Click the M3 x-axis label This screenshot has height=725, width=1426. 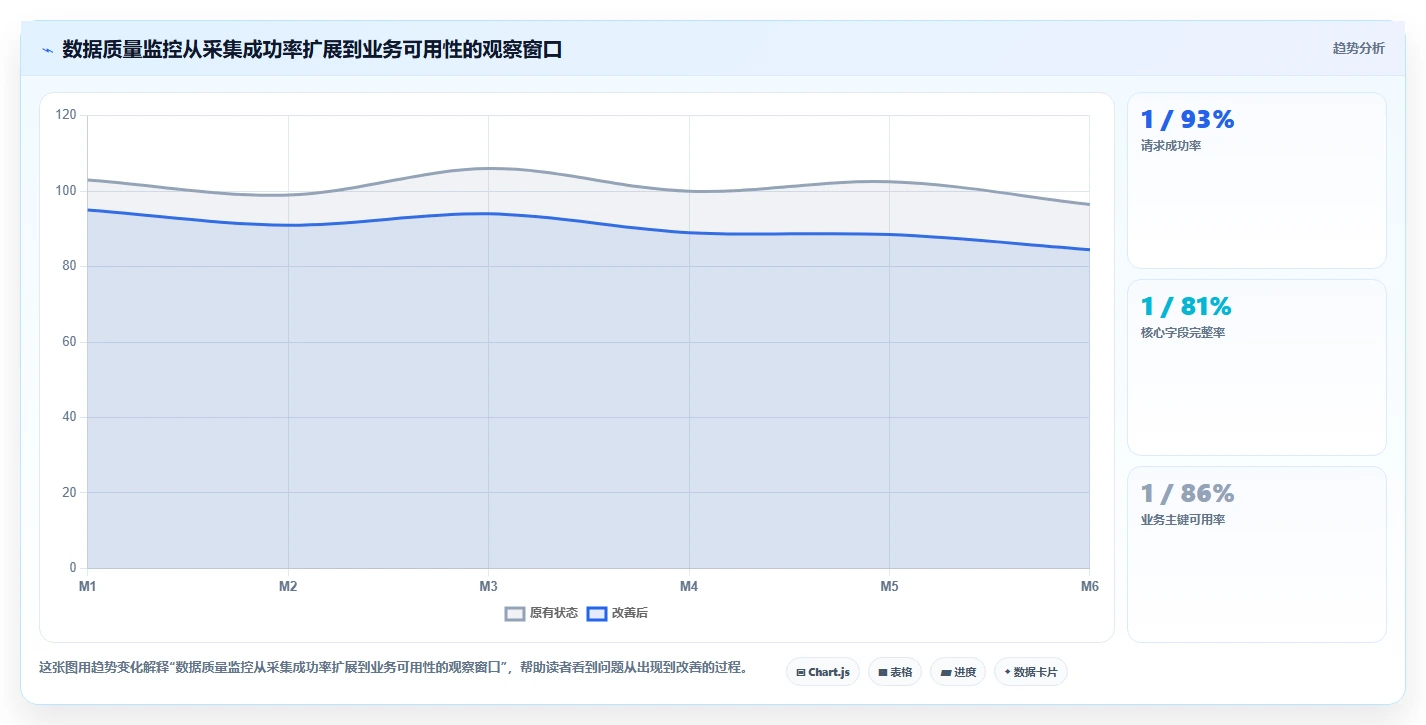488,587
